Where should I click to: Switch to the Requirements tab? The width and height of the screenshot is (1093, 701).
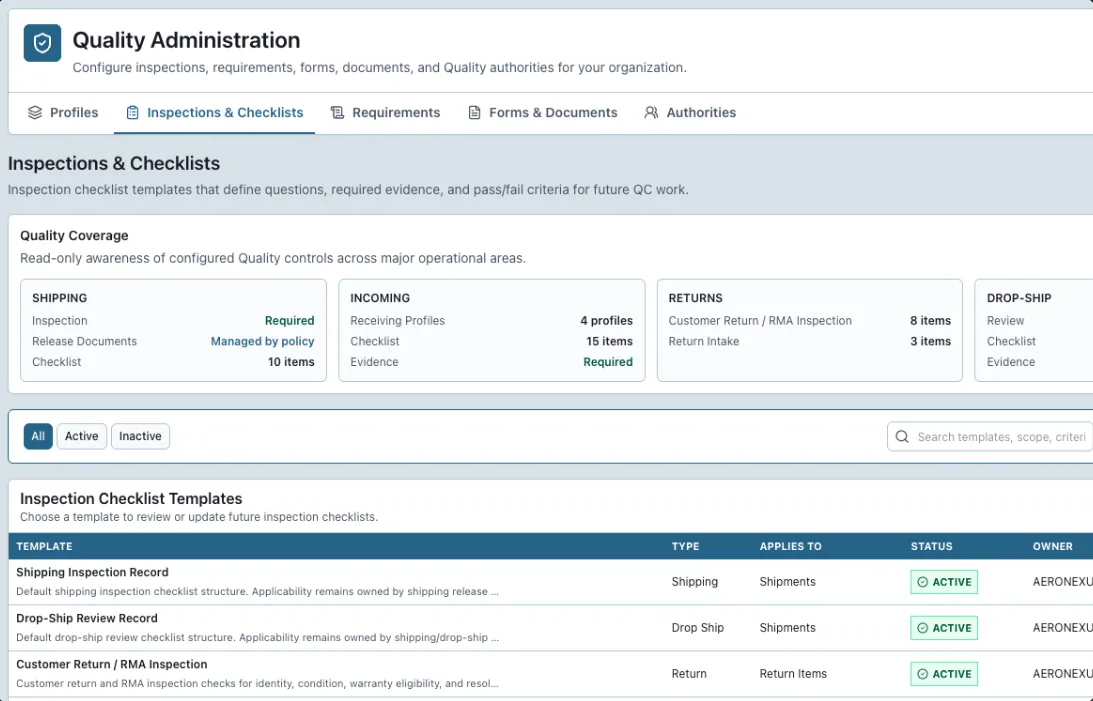tap(385, 112)
